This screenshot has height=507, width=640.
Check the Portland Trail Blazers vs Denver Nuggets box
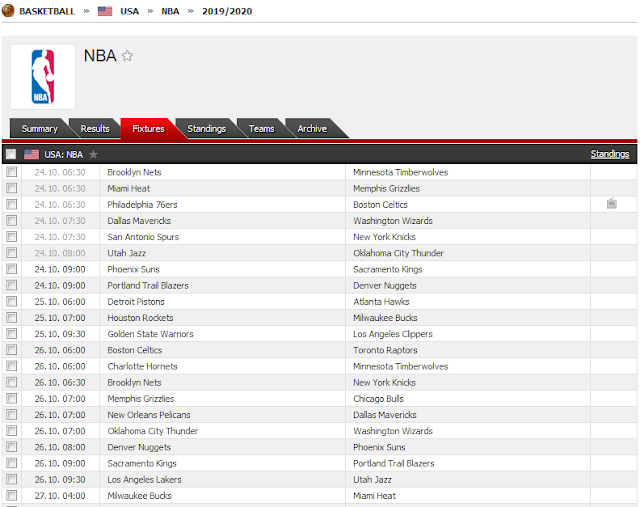coord(11,285)
